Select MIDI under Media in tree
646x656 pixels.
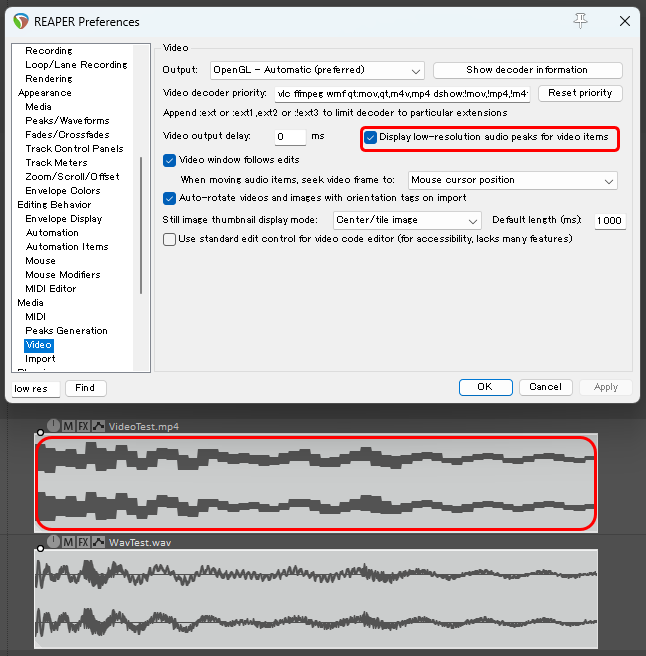pos(35,317)
